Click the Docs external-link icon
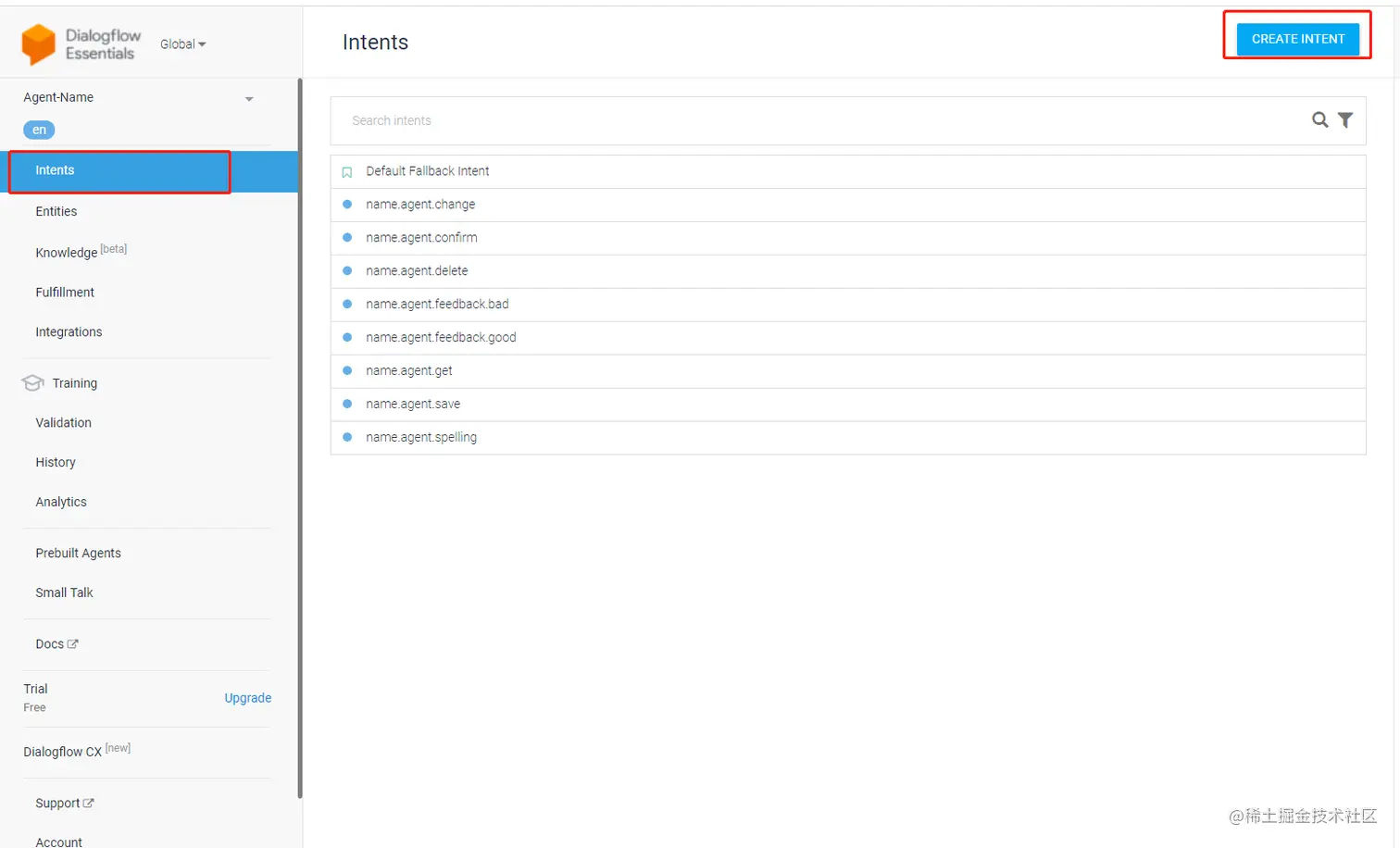 click(x=73, y=643)
